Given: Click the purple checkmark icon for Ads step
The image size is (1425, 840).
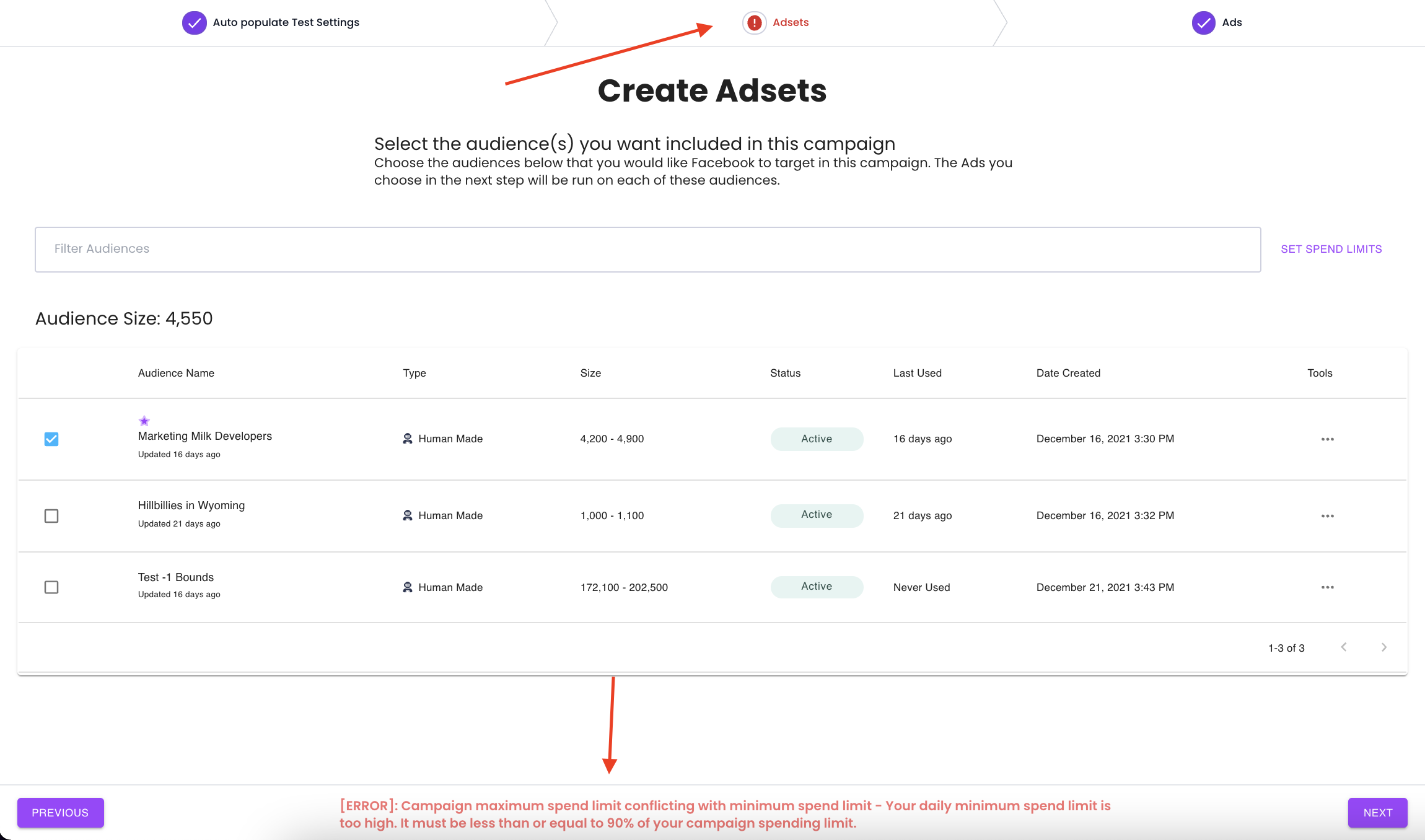Looking at the screenshot, I should pos(1203,23).
